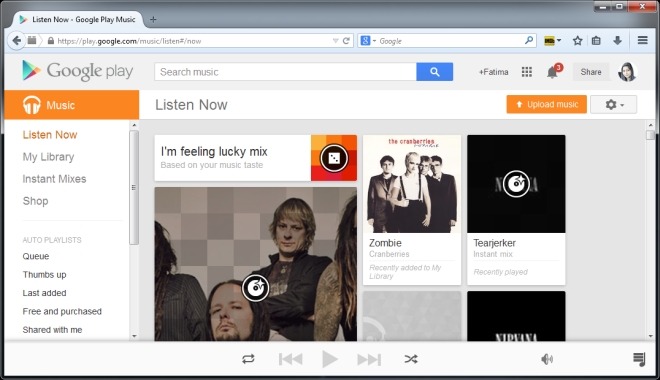Click the sidebar scrollbar thumb
This screenshot has height=380, width=660.
134,187
